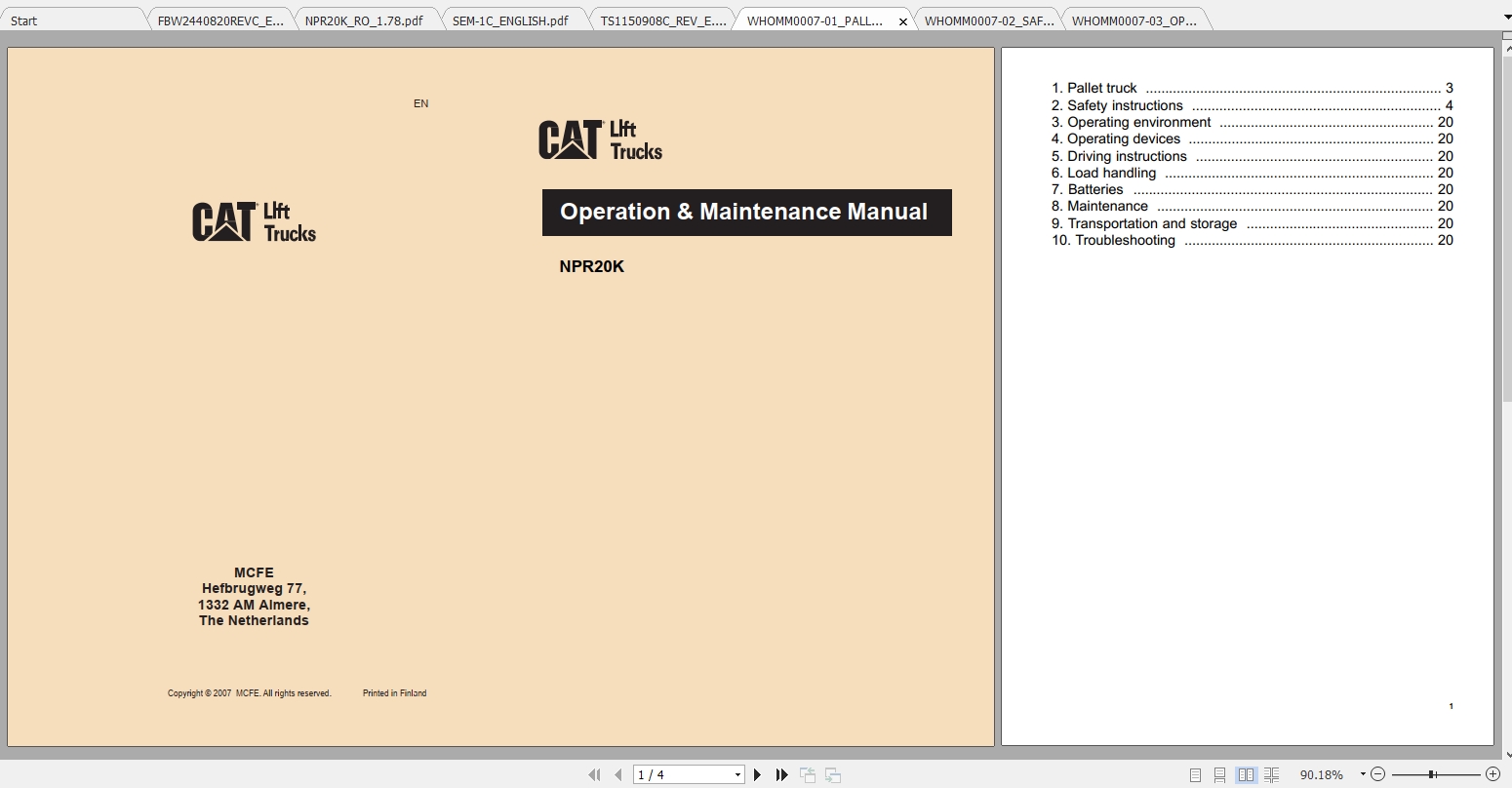
Task: Zoom in with the plus button
Action: point(1492,774)
